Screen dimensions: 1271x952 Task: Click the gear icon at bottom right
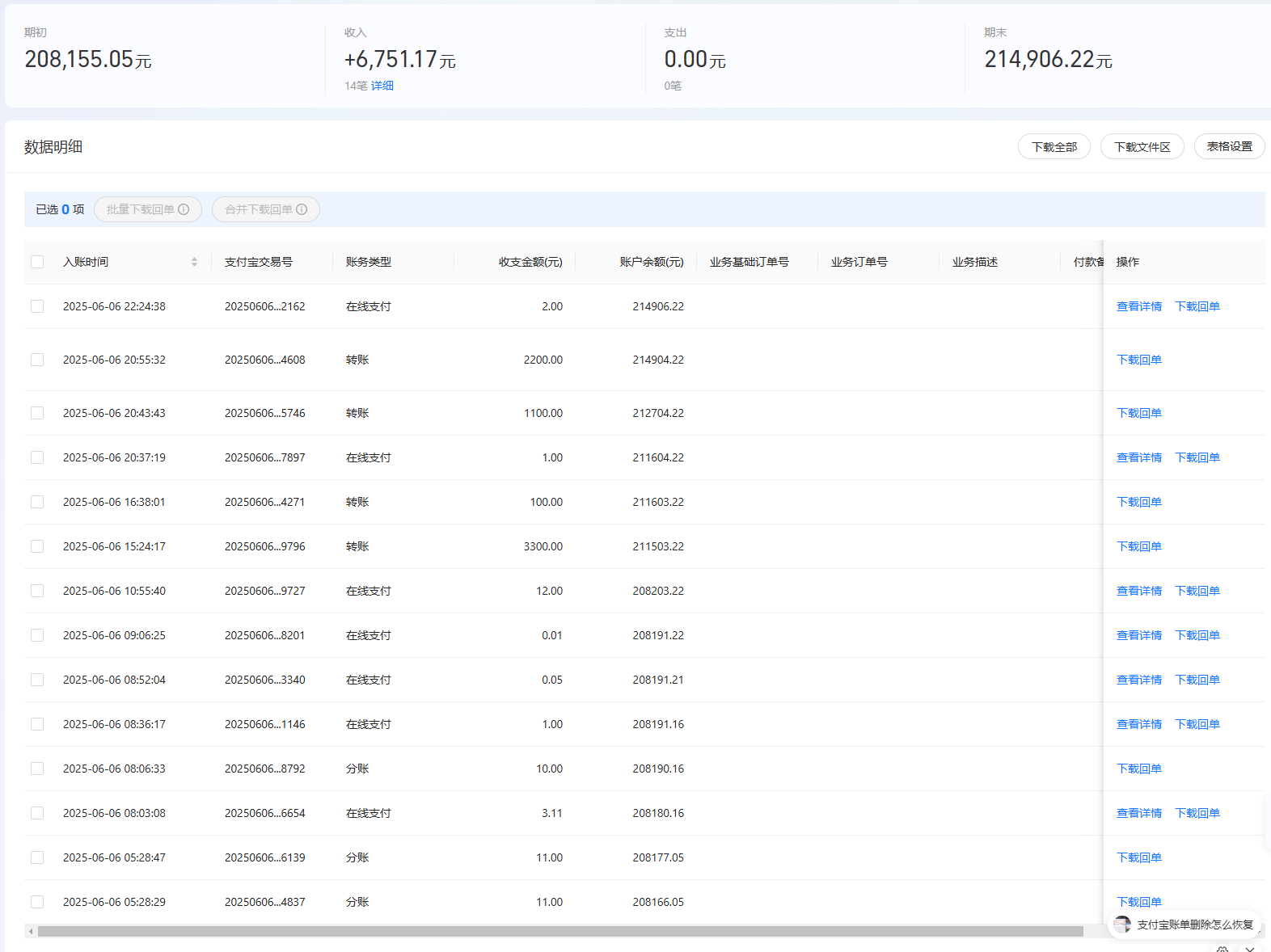click(x=1222, y=949)
